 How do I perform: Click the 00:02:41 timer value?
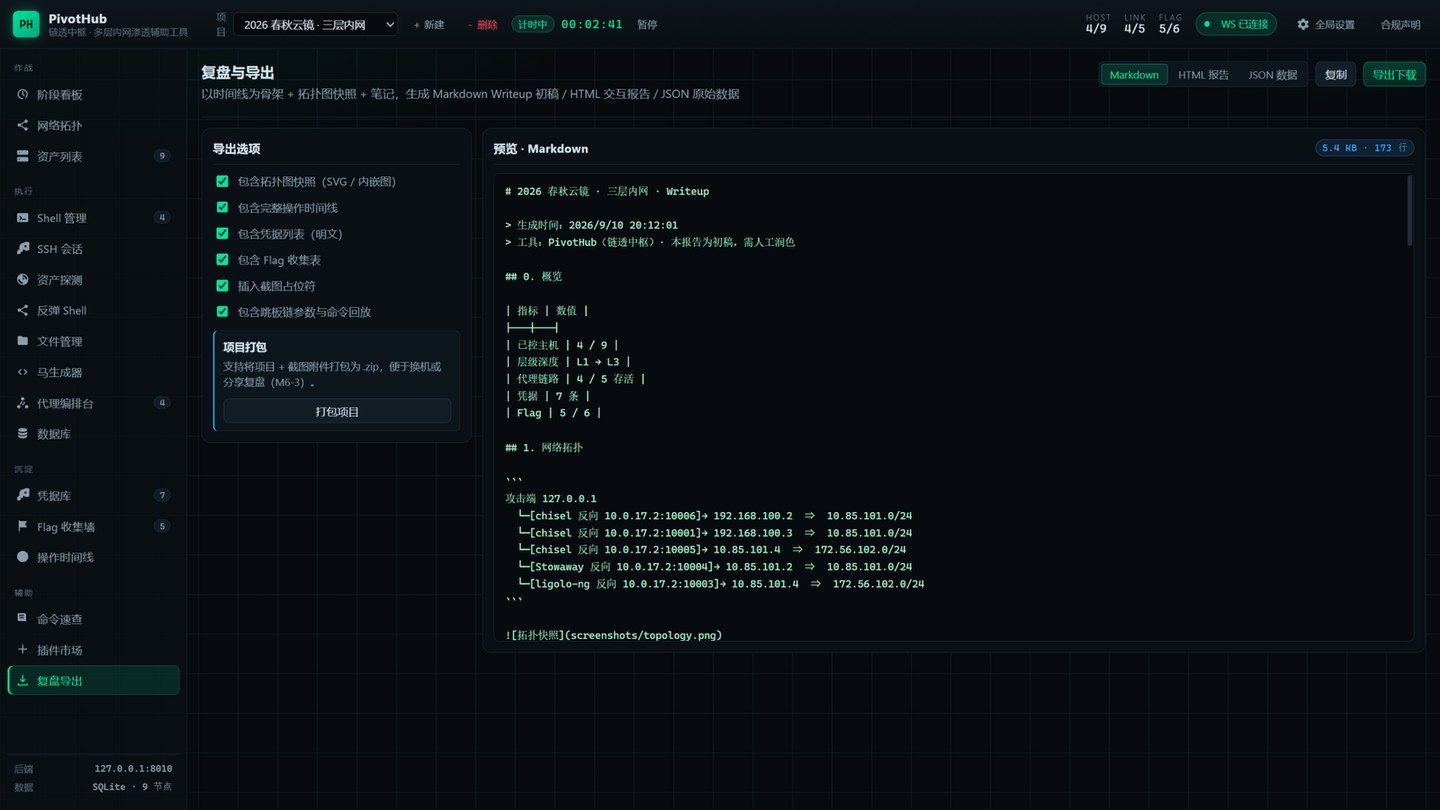click(x=592, y=24)
